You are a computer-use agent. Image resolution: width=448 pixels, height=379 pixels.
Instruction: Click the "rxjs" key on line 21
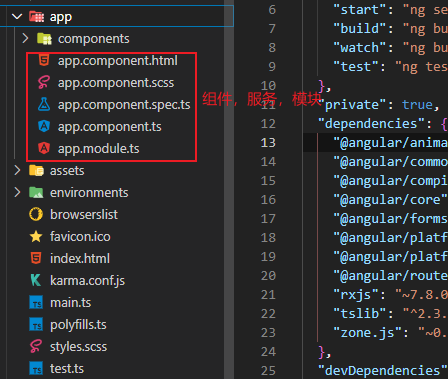356,295
